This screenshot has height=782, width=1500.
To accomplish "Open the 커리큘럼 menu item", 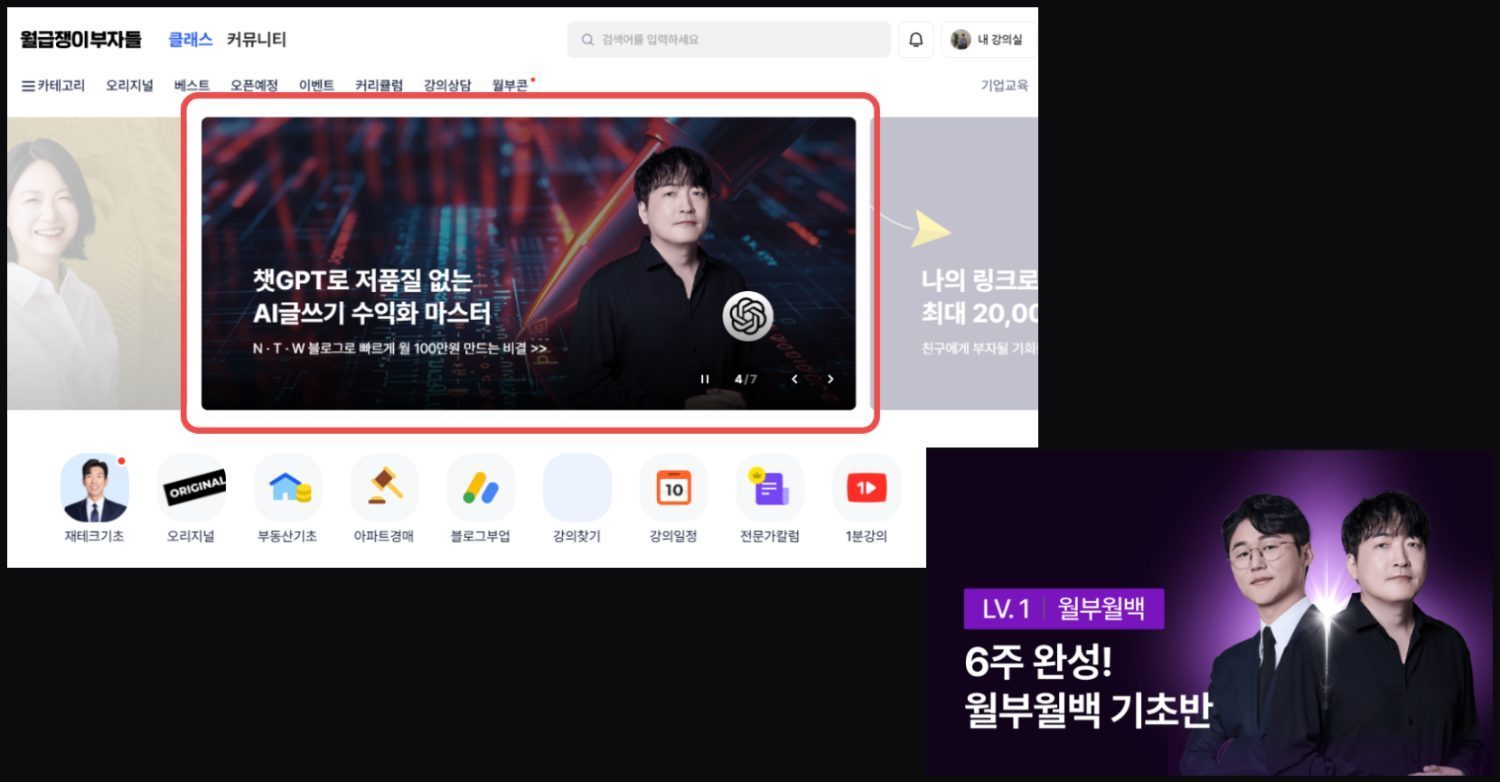I will click(x=379, y=86).
